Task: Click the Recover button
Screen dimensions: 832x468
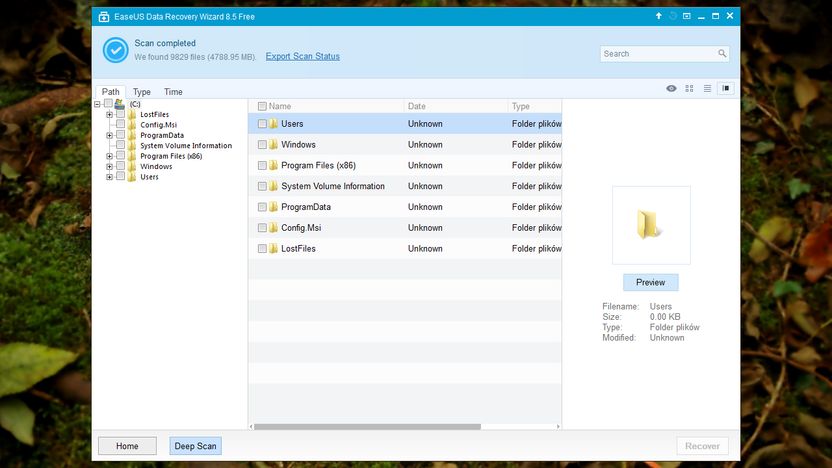Action: [x=703, y=446]
